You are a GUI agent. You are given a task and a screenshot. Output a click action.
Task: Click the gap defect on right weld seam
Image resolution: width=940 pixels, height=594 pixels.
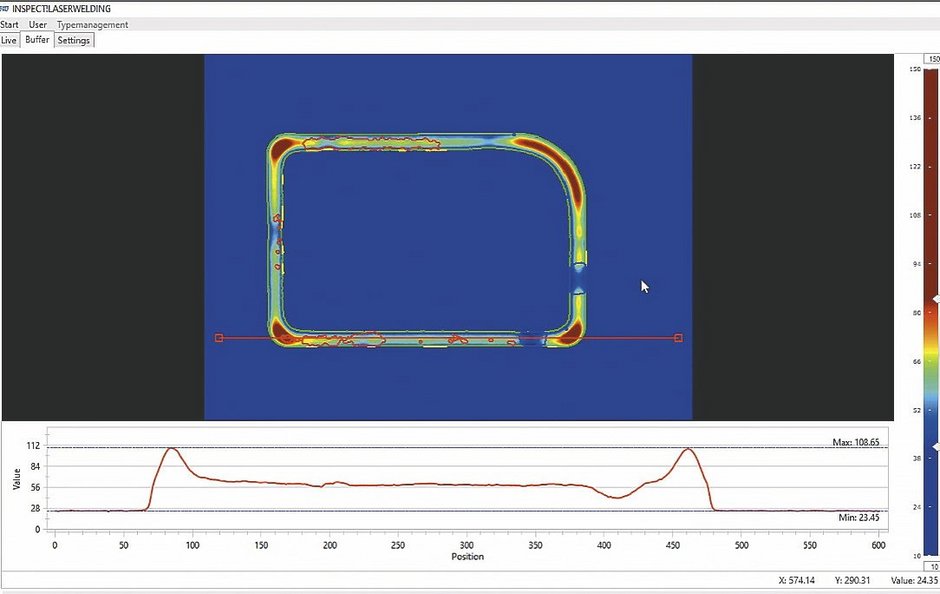pos(579,278)
